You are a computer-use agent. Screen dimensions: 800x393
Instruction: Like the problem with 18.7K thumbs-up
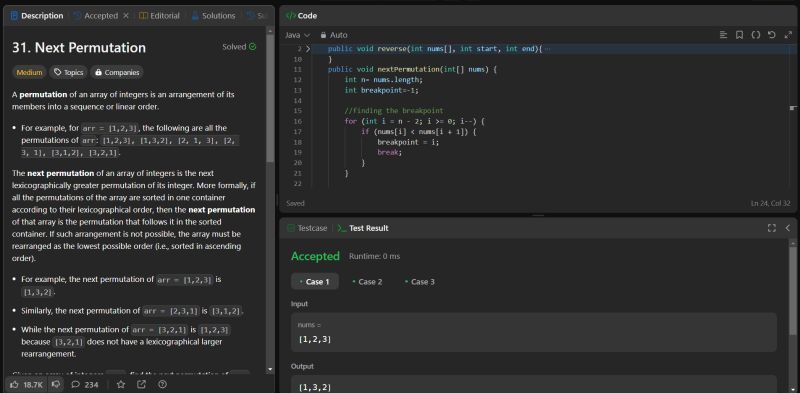click(26, 384)
